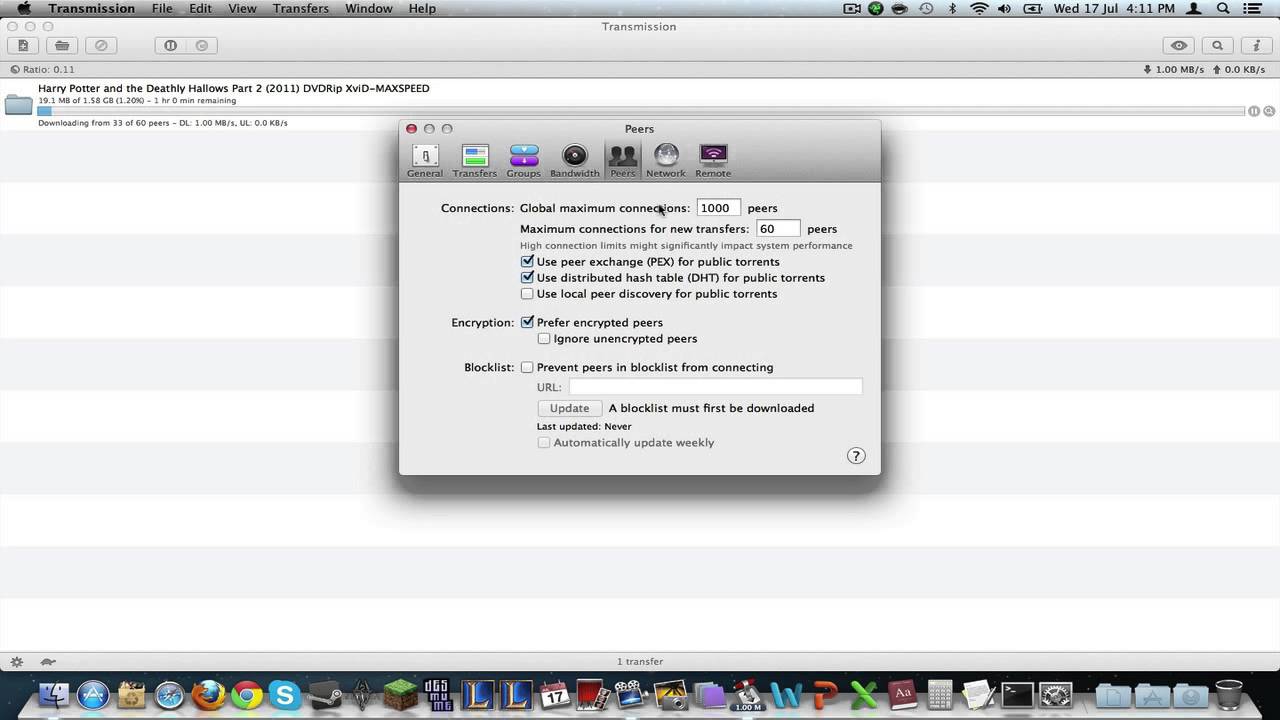
Task: Click the Global maximum connections field
Action: pyautogui.click(x=719, y=208)
